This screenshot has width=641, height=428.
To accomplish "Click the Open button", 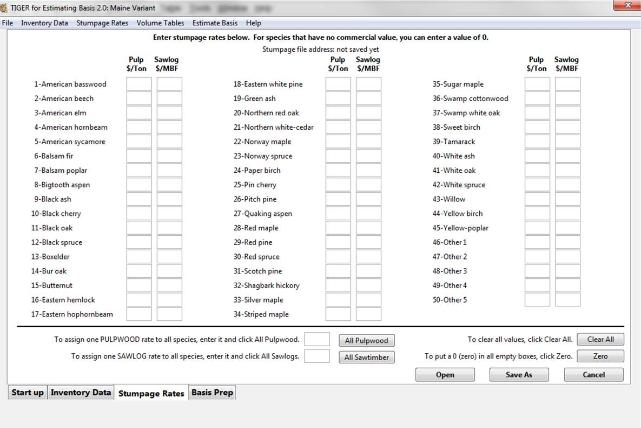I will click(445, 374).
